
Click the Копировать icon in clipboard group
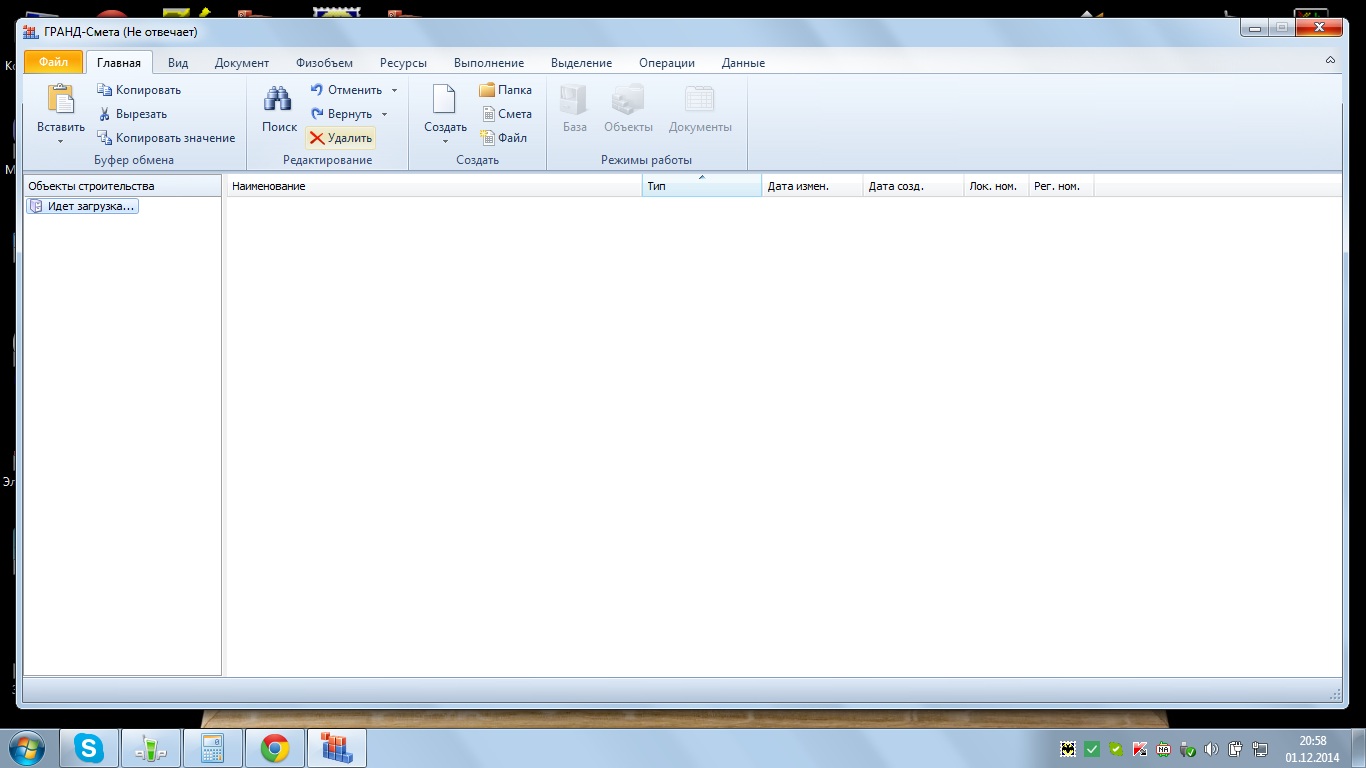point(105,90)
